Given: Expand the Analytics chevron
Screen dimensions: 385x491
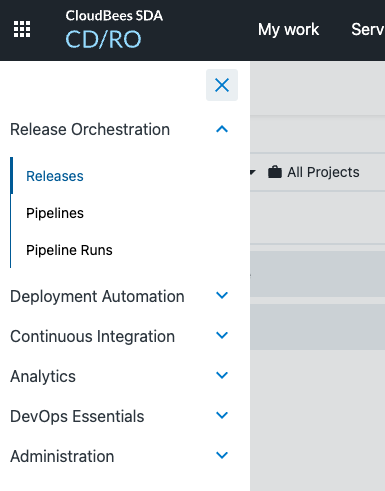Looking at the screenshot, I should (x=222, y=375).
